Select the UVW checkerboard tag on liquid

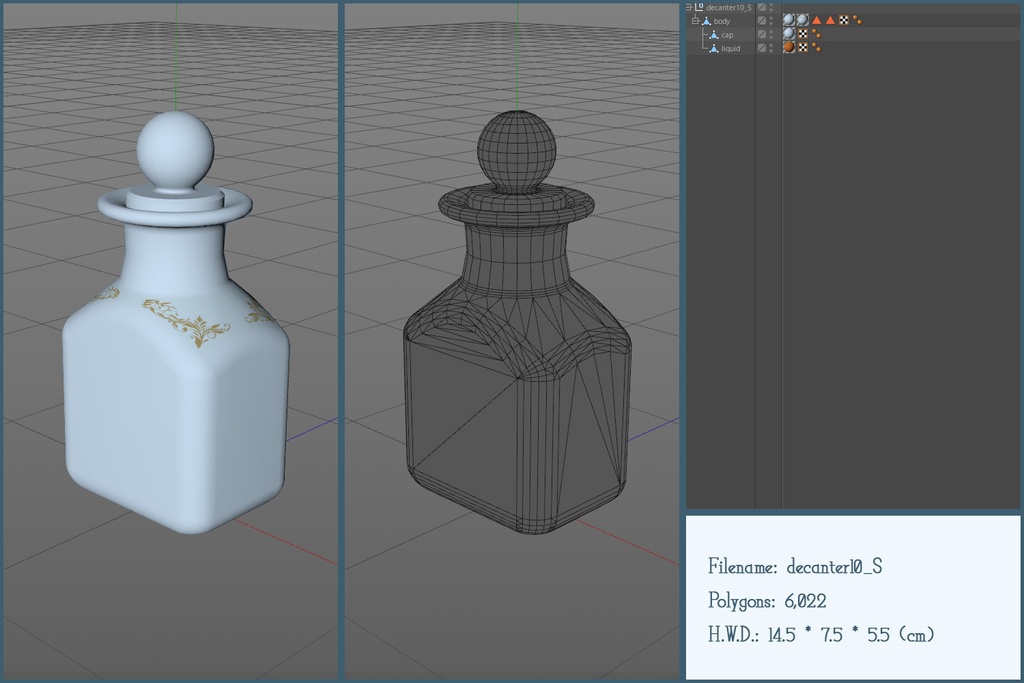[803, 48]
